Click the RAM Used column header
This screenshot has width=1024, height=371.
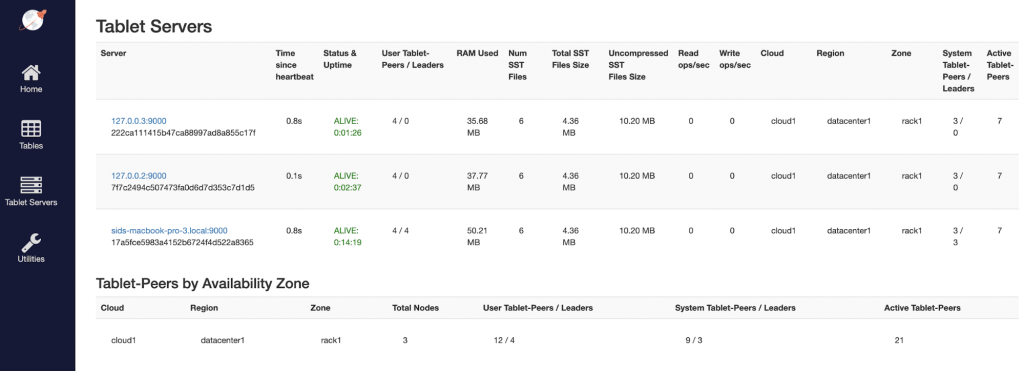click(477, 54)
